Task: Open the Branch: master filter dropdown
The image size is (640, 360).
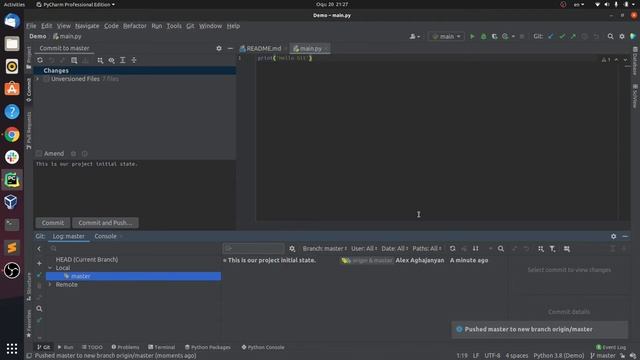Action: pyautogui.click(x=324, y=248)
